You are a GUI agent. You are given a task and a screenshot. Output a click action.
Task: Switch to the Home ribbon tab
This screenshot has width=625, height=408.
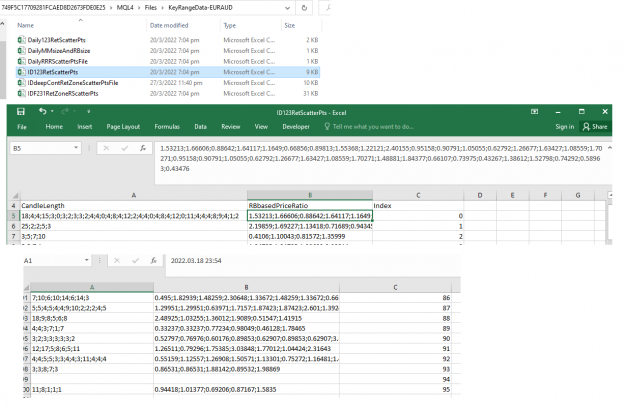(x=54, y=127)
